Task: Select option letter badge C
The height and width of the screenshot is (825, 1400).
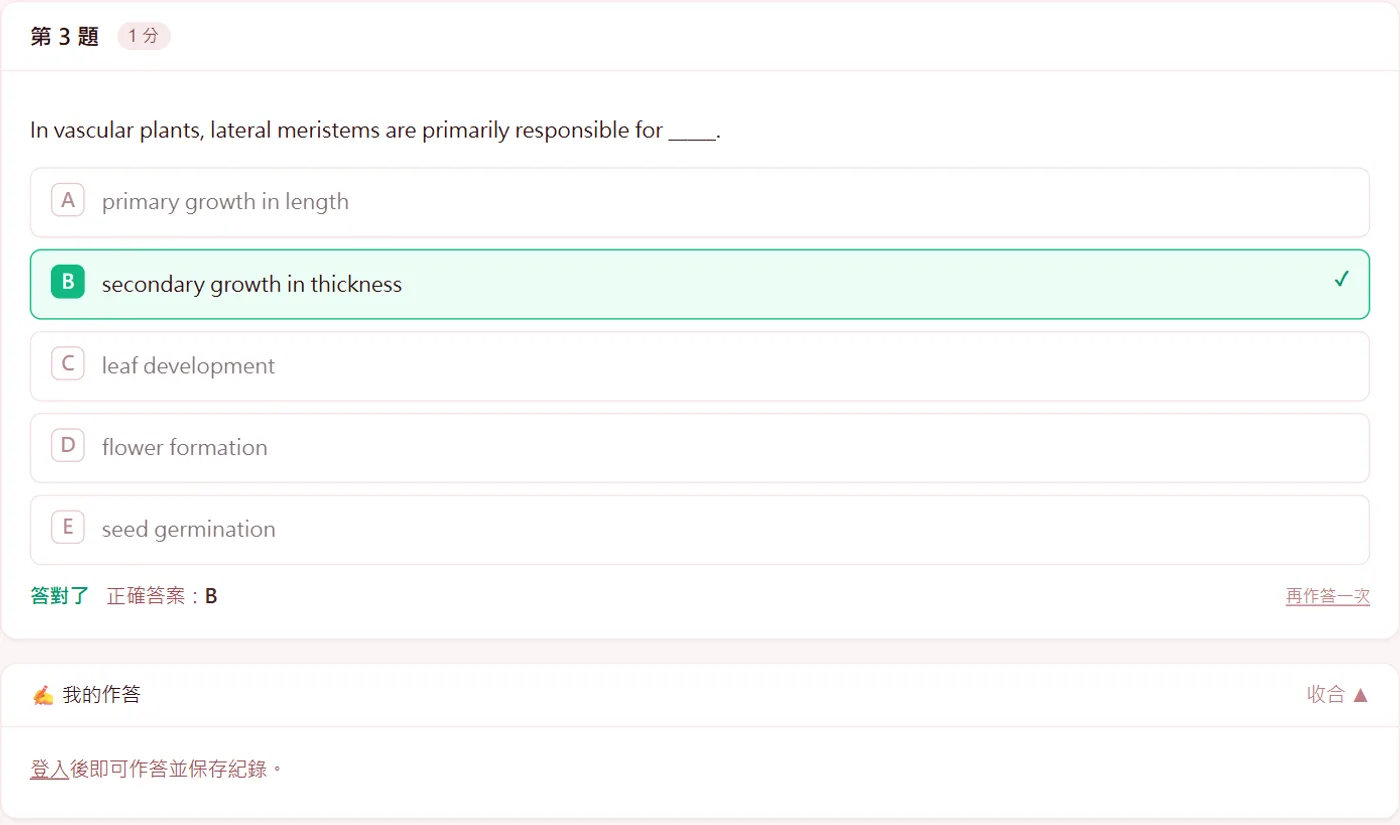Action: tap(68, 365)
